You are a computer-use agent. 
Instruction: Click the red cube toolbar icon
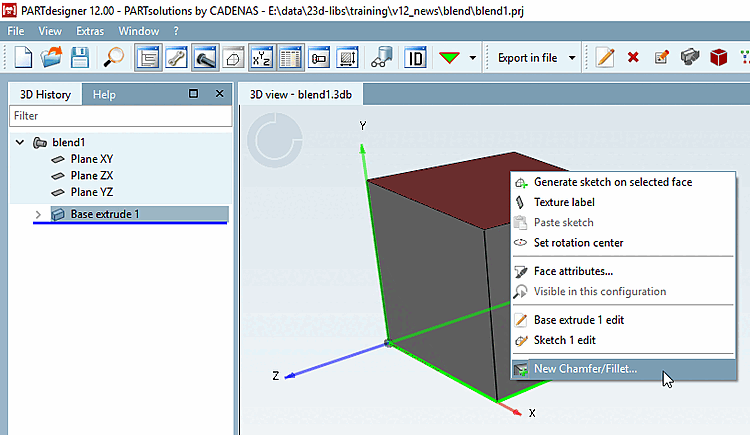coord(718,58)
